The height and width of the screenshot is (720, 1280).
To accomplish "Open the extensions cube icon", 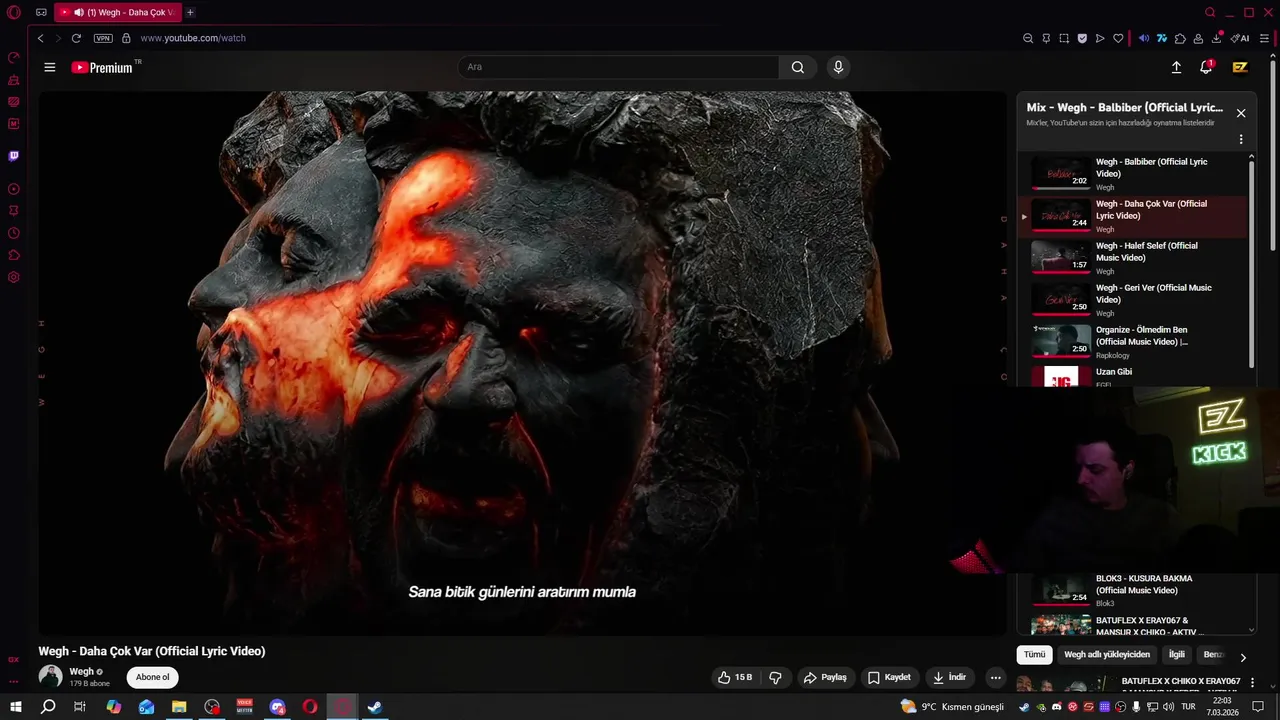I will pyautogui.click(x=1180, y=38).
